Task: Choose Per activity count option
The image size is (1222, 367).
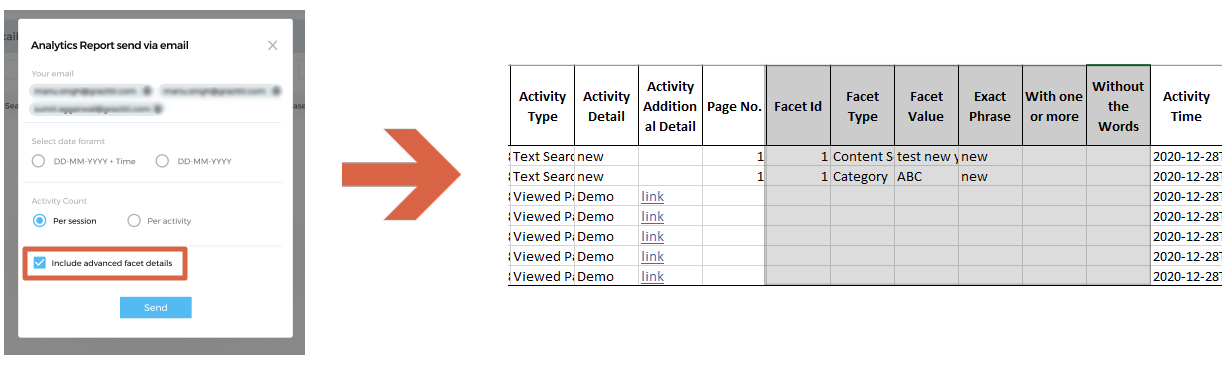Action: 134,220
